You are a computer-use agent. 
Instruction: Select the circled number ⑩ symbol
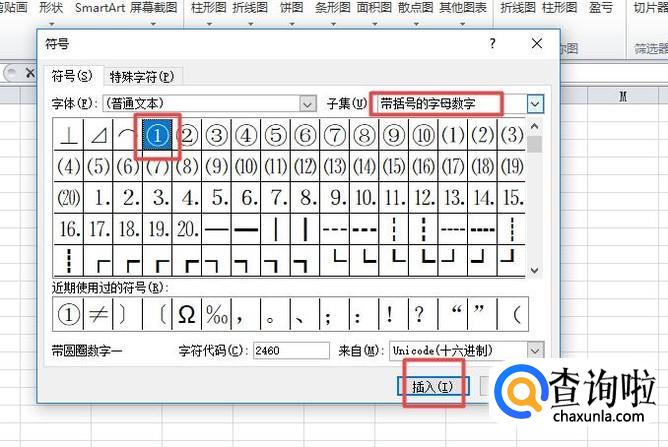(x=423, y=135)
